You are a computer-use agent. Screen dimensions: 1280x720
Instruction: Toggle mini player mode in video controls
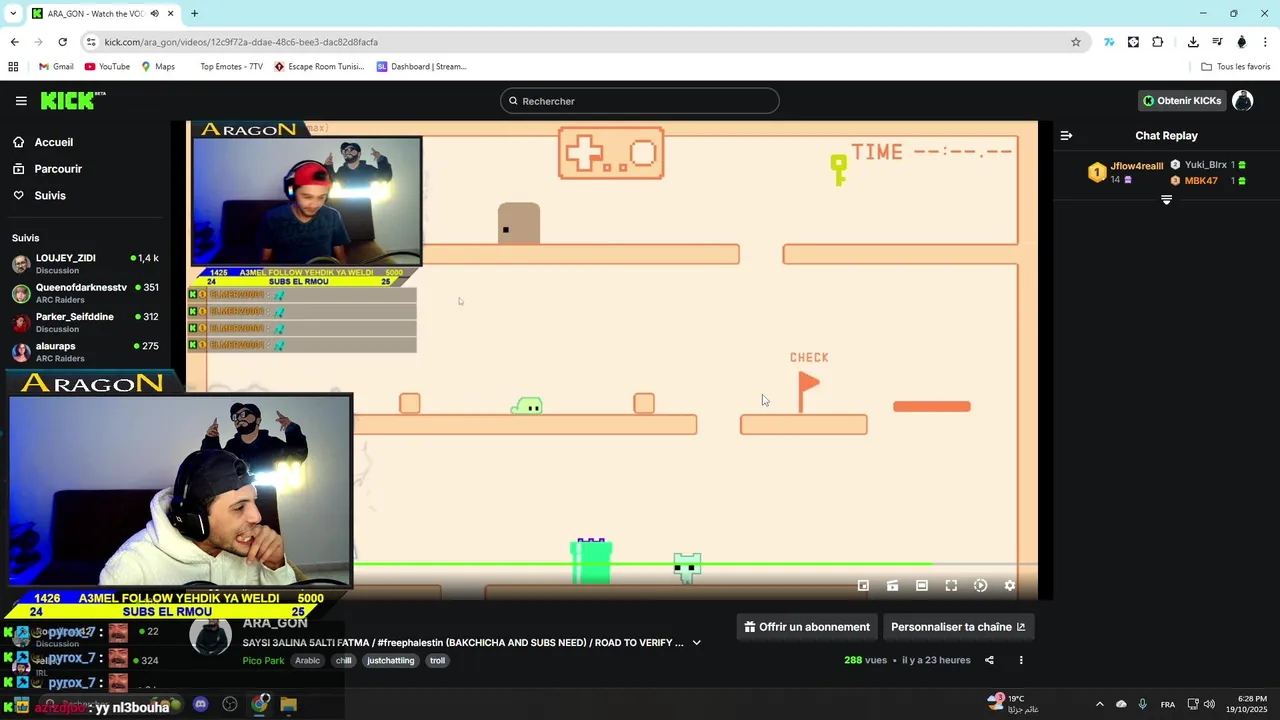[x=863, y=586]
